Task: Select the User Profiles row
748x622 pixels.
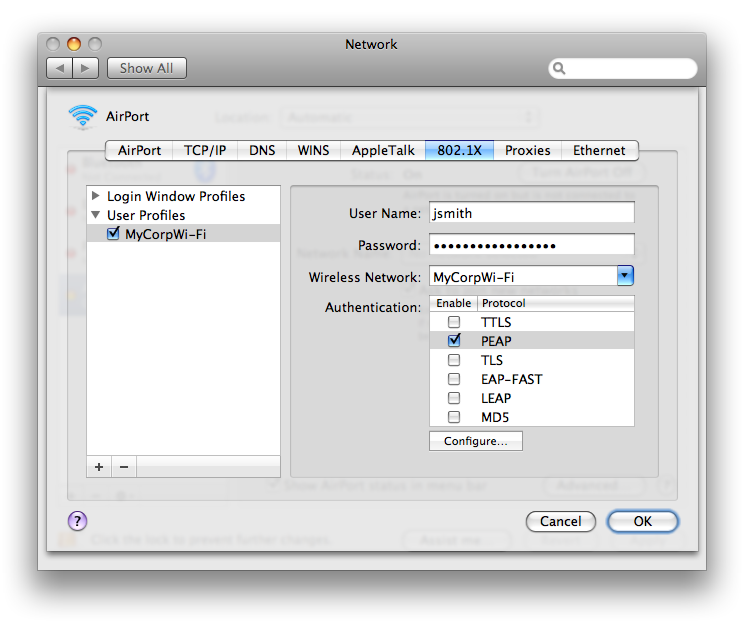Action: (x=184, y=215)
